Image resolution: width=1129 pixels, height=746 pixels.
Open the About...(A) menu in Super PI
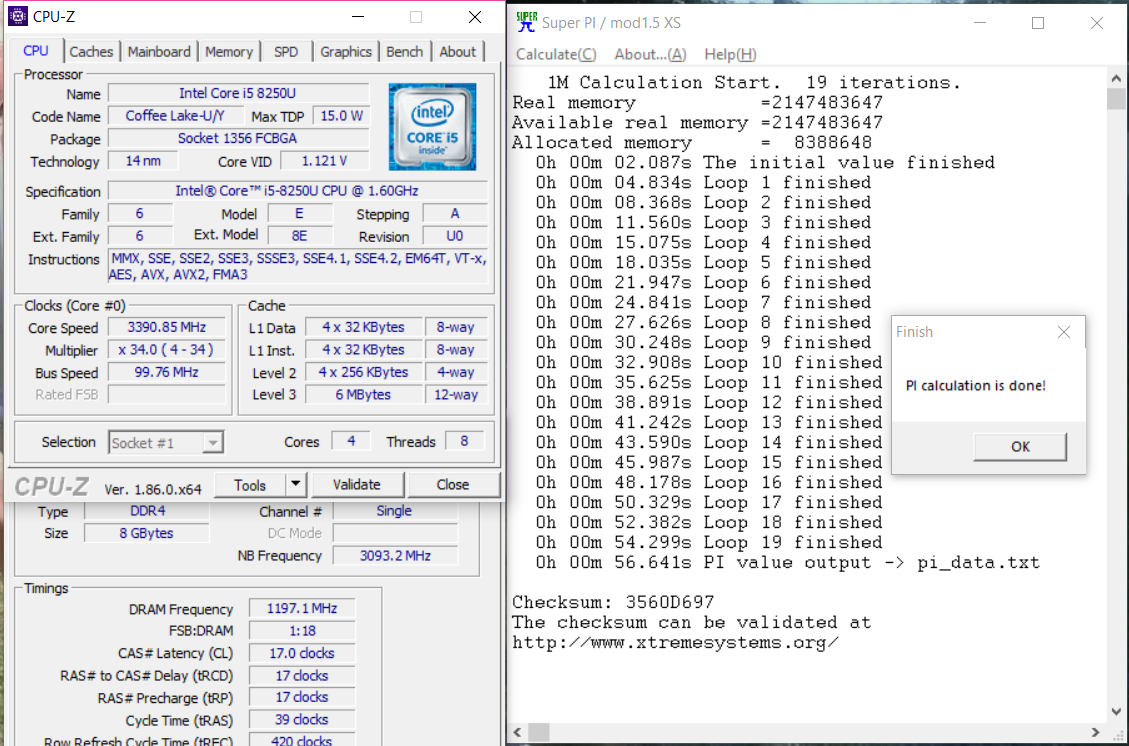pyautogui.click(x=650, y=55)
